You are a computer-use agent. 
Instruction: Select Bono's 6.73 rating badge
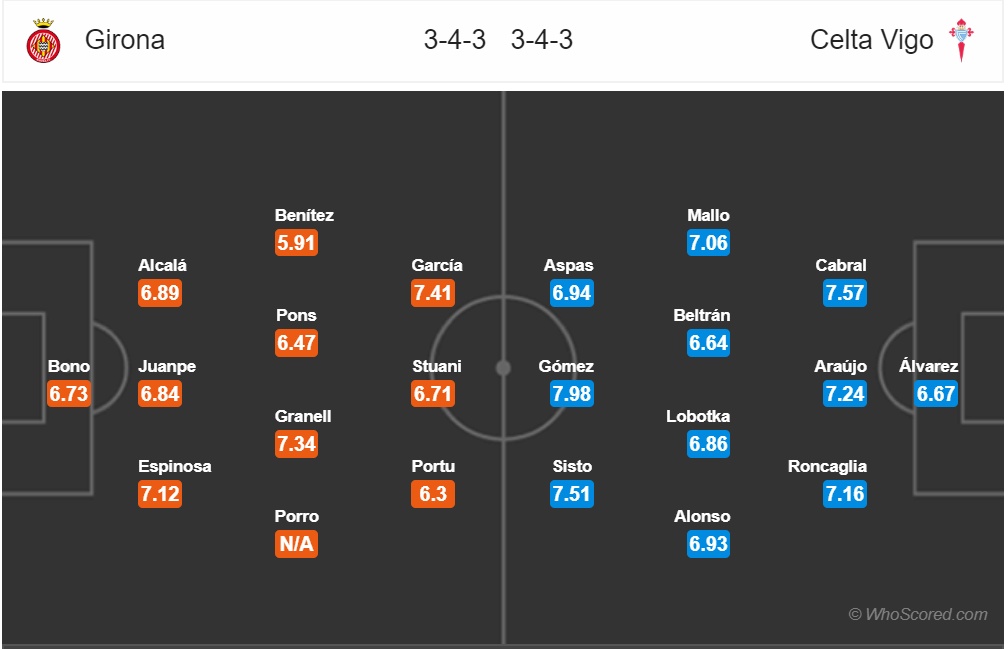coord(69,393)
